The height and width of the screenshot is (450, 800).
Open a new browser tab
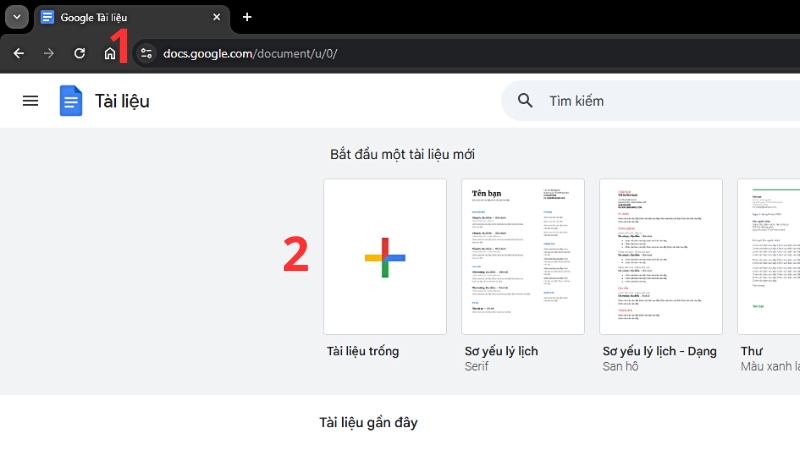(247, 17)
